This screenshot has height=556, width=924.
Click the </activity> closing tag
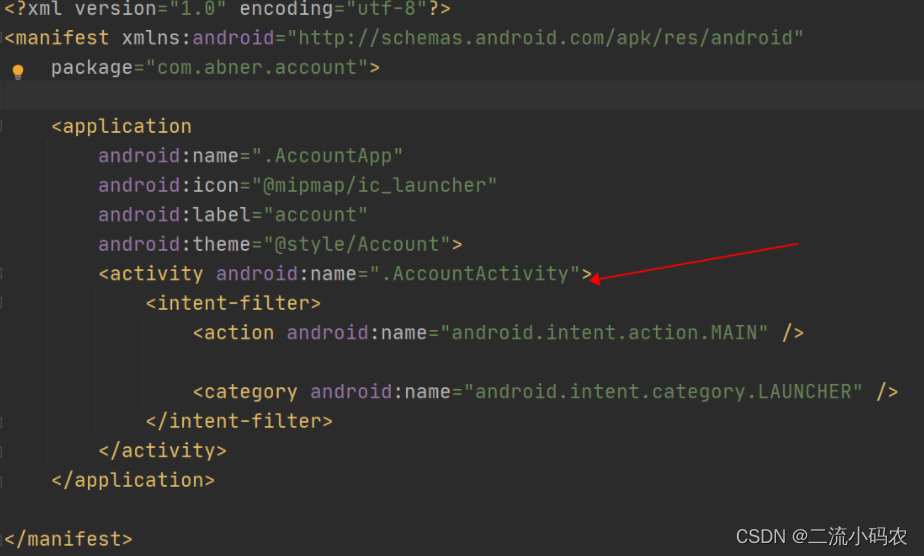(x=163, y=451)
